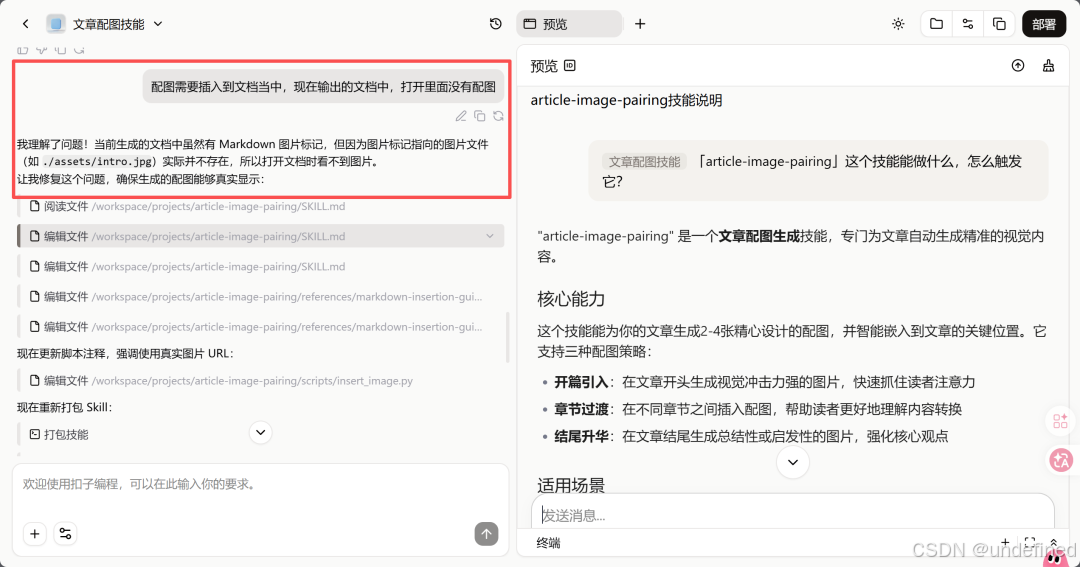Click the upload arrow circle icon
Image resolution: width=1080 pixels, height=567 pixels.
(x=1018, y=65)
